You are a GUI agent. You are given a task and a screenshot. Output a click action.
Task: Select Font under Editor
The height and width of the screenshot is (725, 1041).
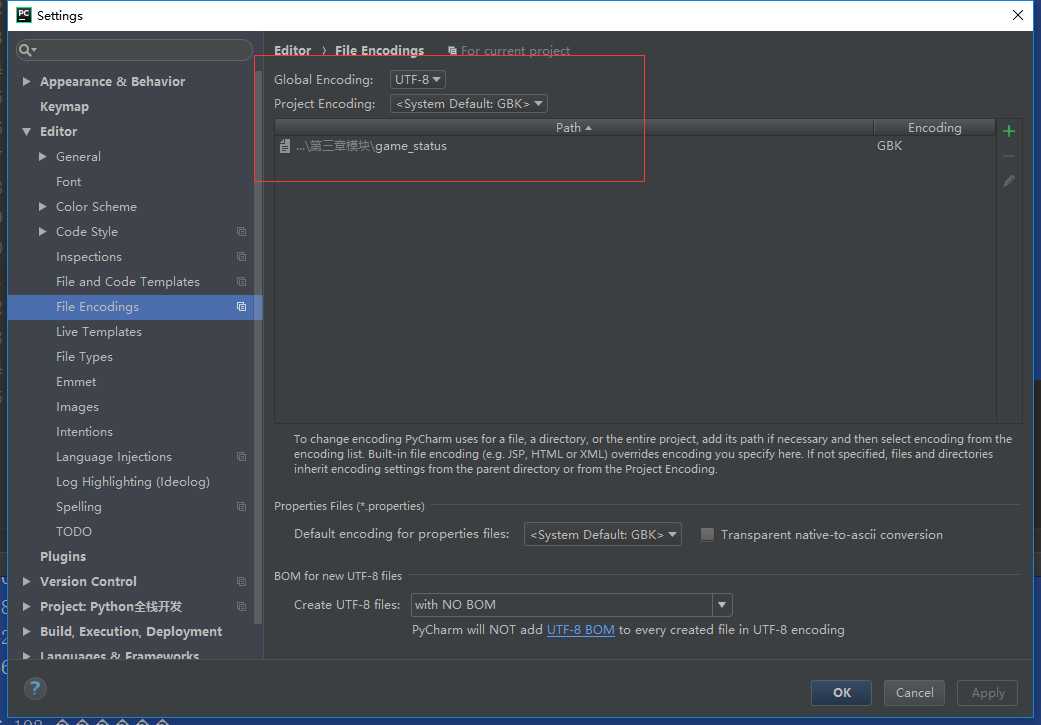click(x=68, y=182)
